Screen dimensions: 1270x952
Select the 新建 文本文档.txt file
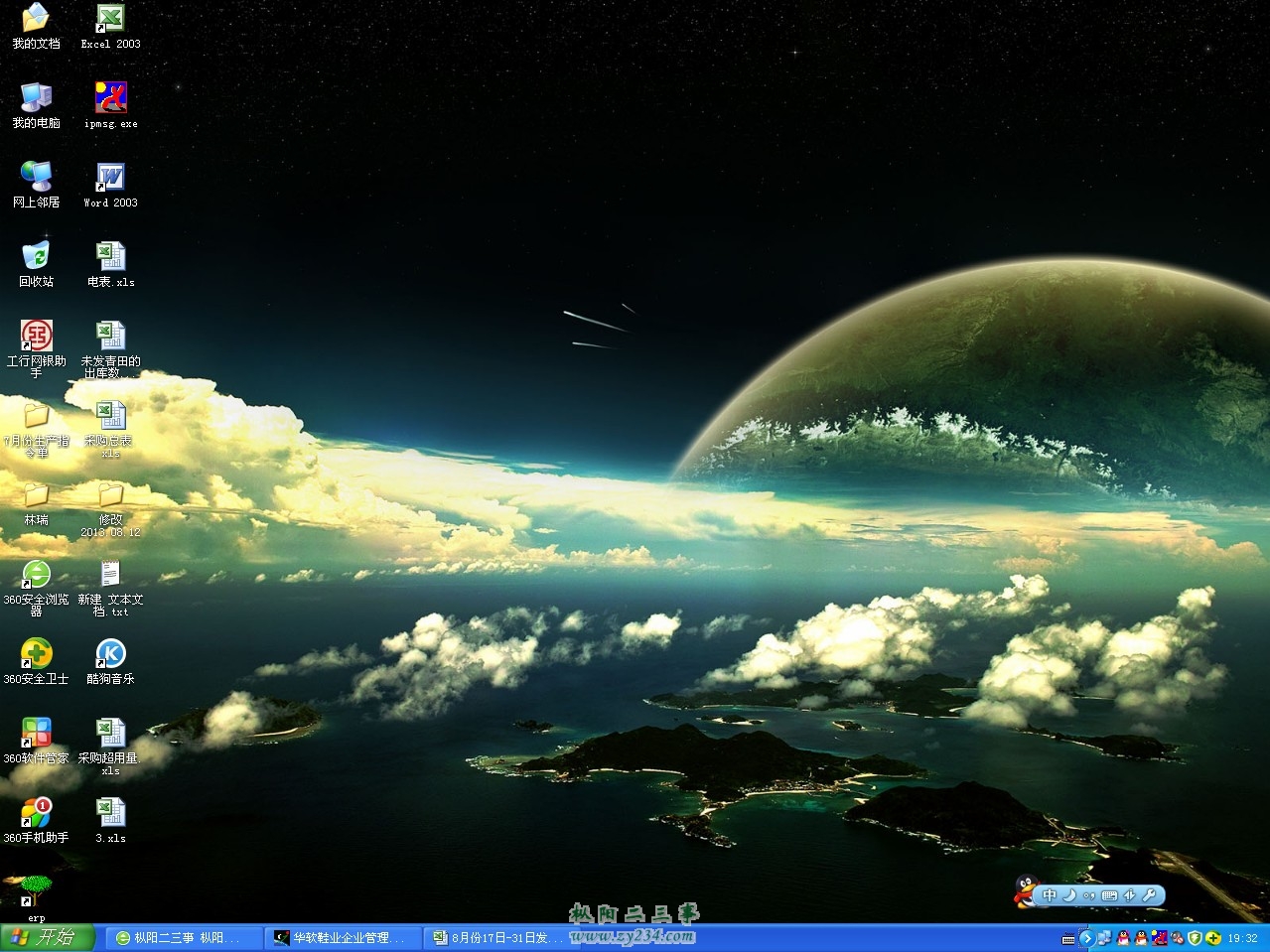coord(110,588)
